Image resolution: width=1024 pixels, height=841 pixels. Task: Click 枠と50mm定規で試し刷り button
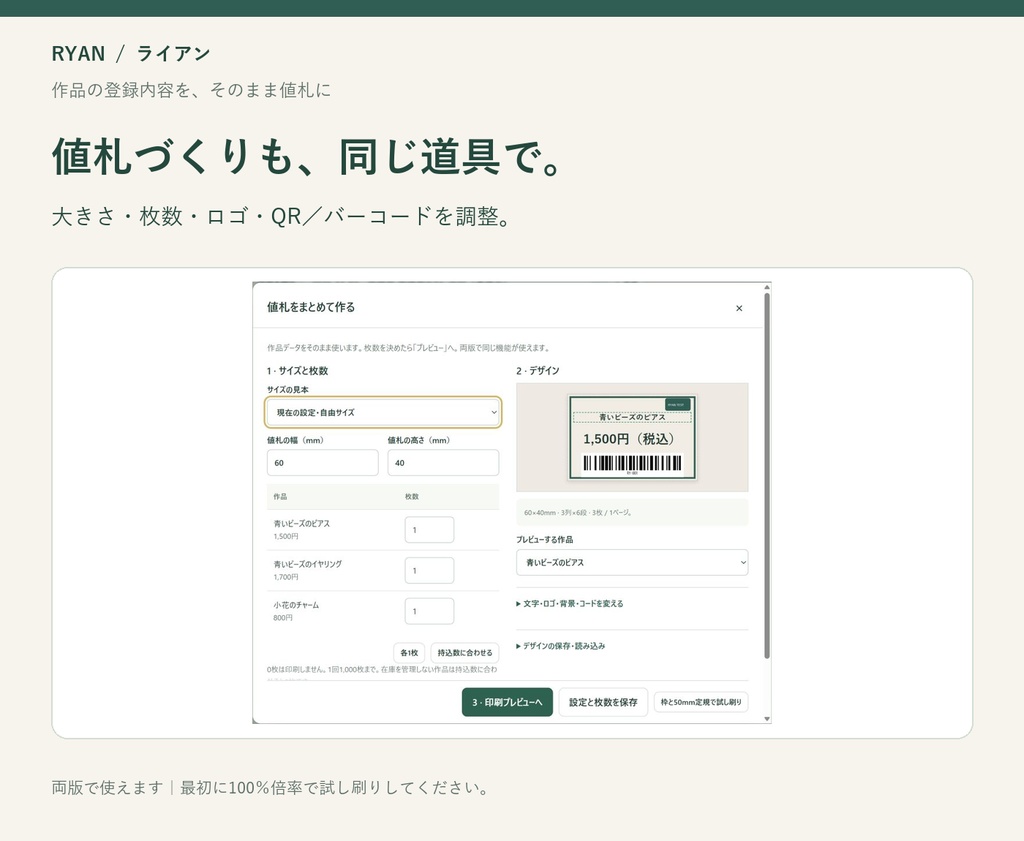pos(701,702)
